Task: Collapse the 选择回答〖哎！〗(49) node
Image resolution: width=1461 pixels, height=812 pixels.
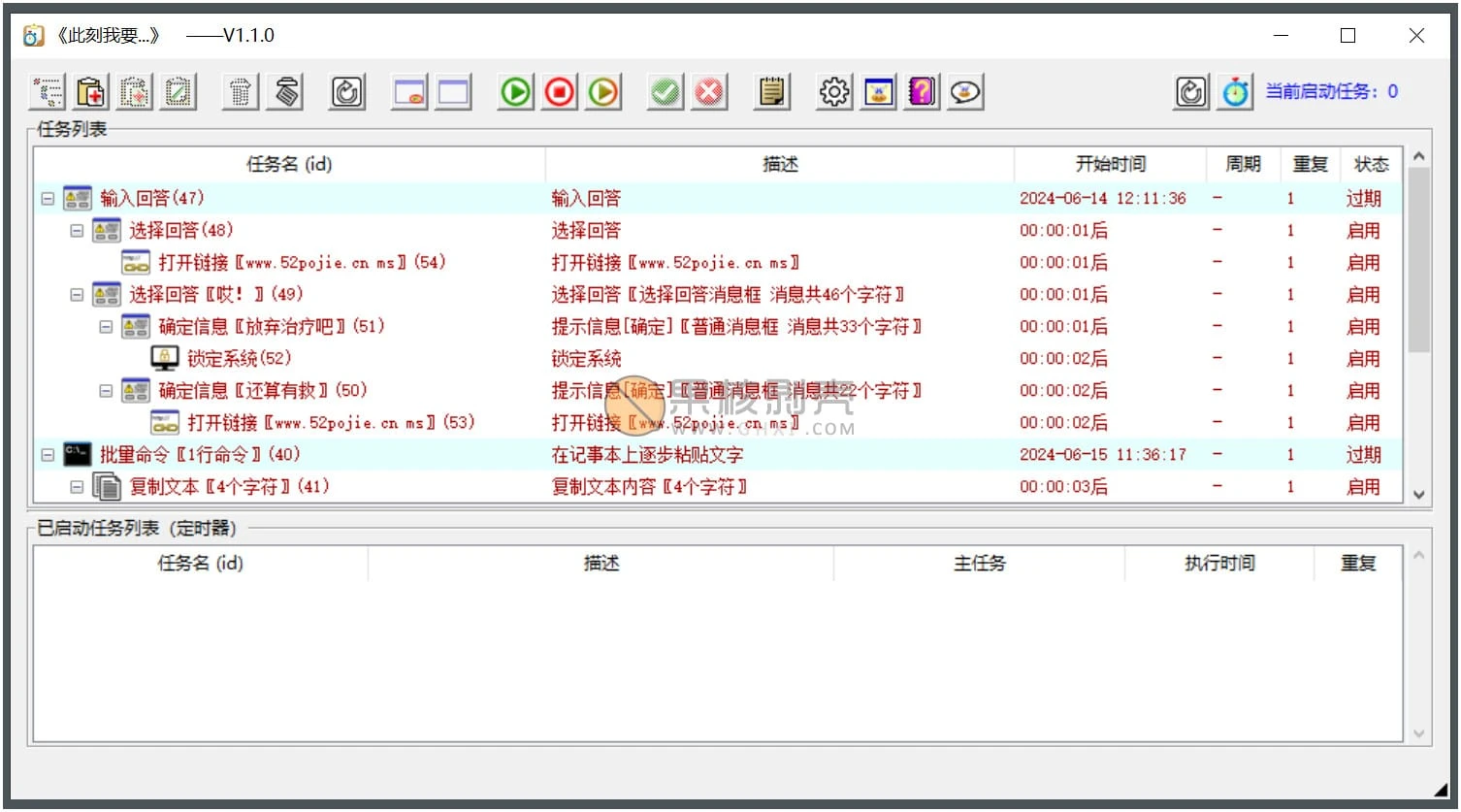Action: [x=77, y=295]
